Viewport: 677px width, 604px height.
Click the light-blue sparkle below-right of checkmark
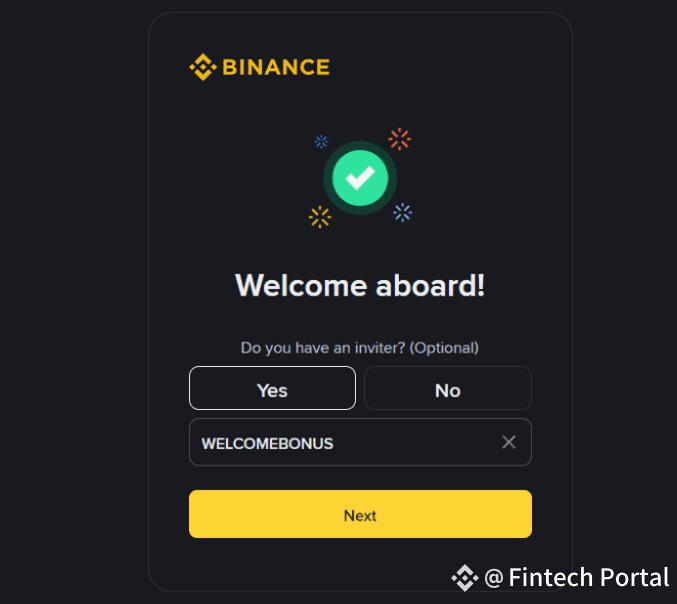tap(403, 211)
